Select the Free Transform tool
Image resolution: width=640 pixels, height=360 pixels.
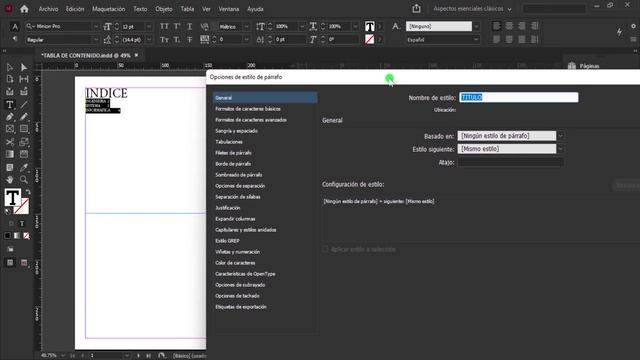[x=24, y=142]
